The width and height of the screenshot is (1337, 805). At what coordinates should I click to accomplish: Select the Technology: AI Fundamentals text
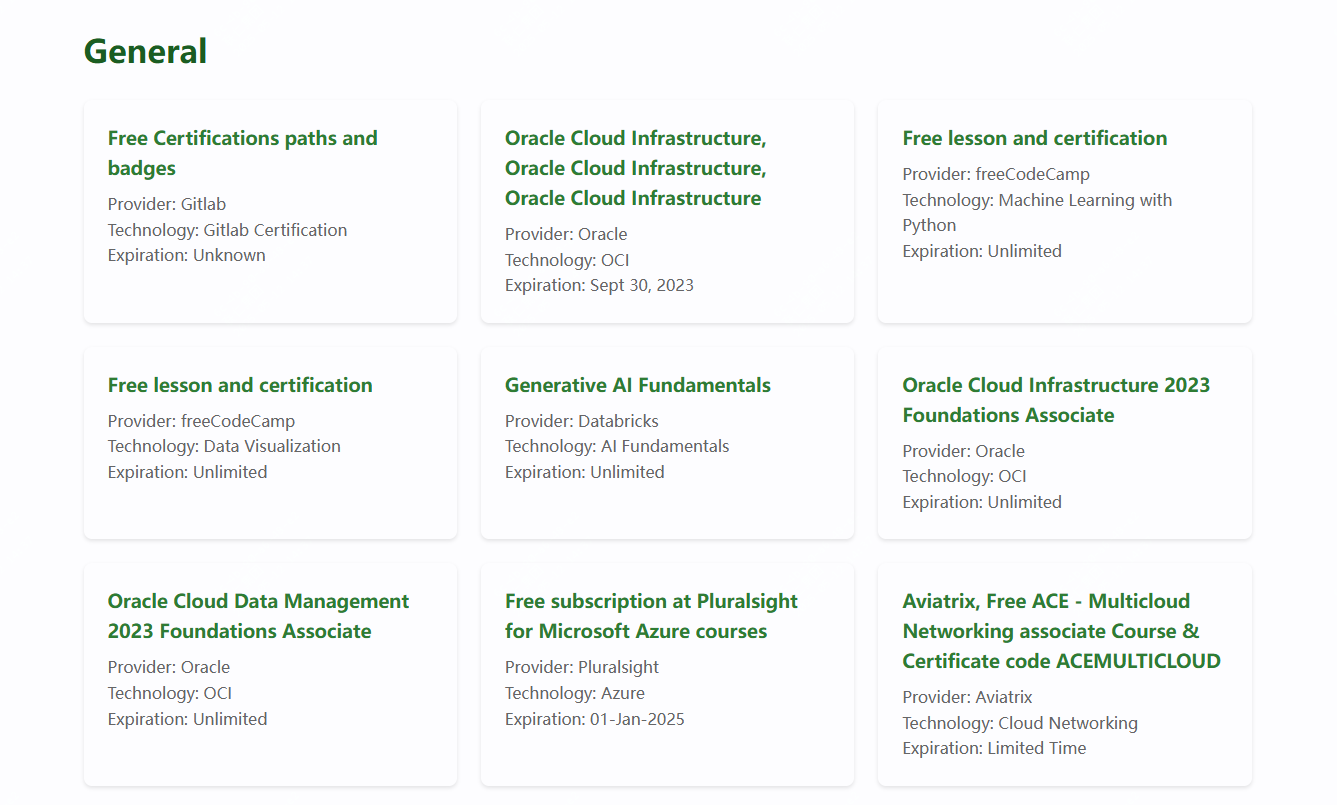pos(617,446)
